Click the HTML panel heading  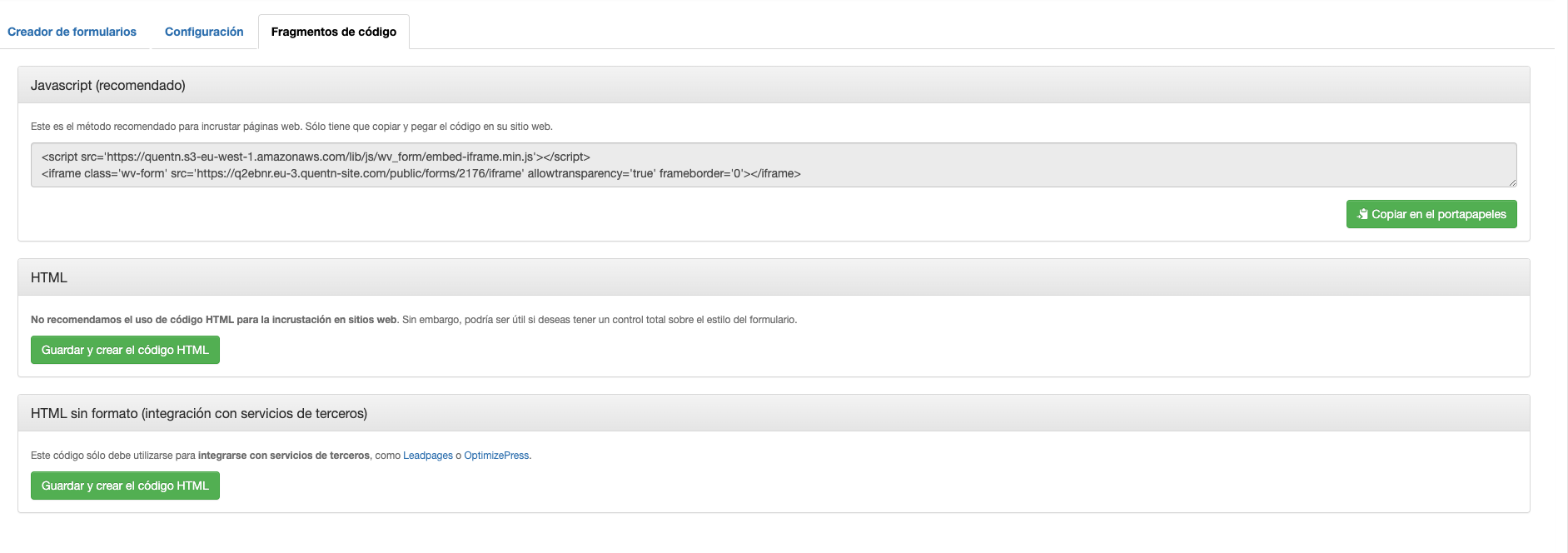tap(774, 277)
